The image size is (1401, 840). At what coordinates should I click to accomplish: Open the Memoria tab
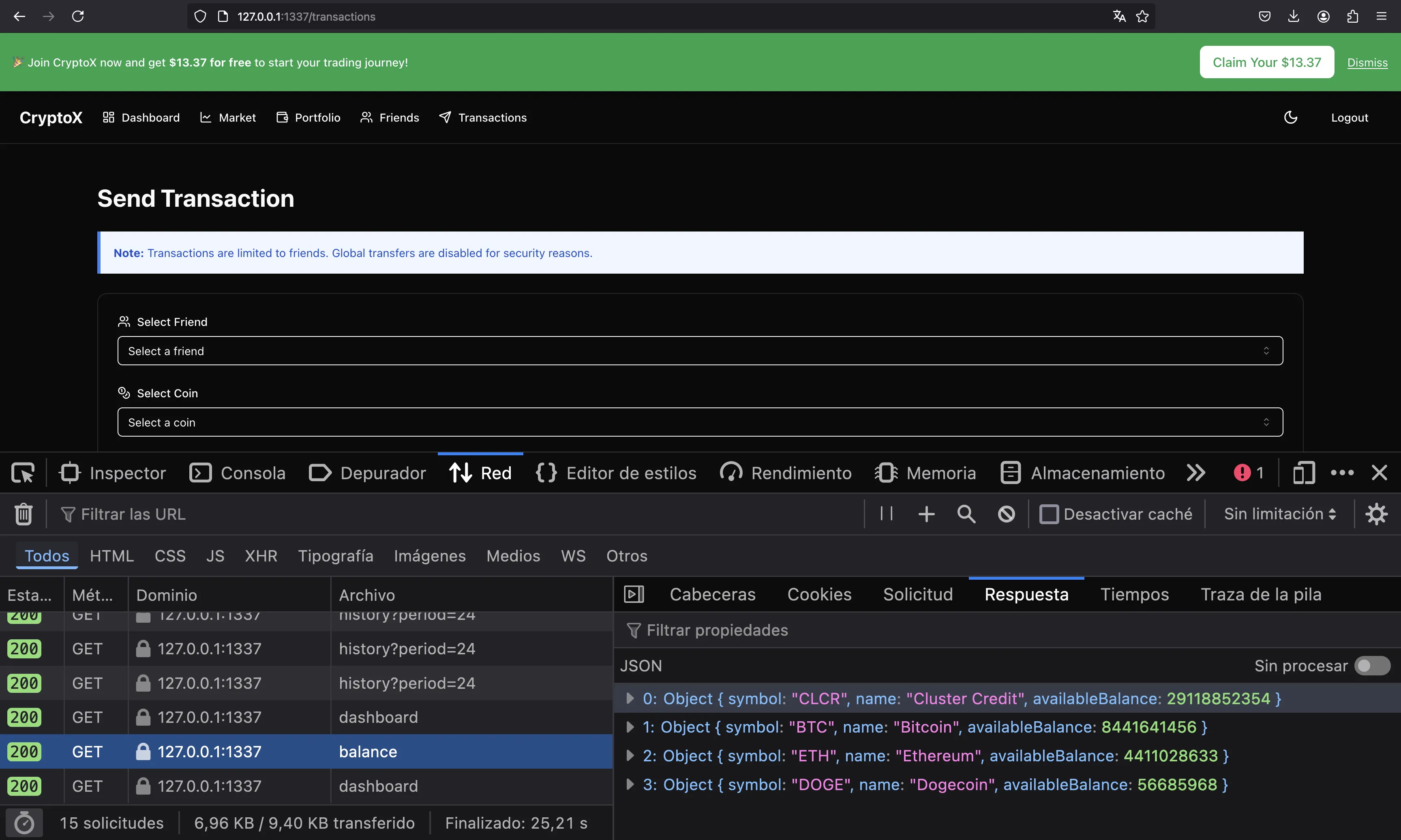point(926,473)
